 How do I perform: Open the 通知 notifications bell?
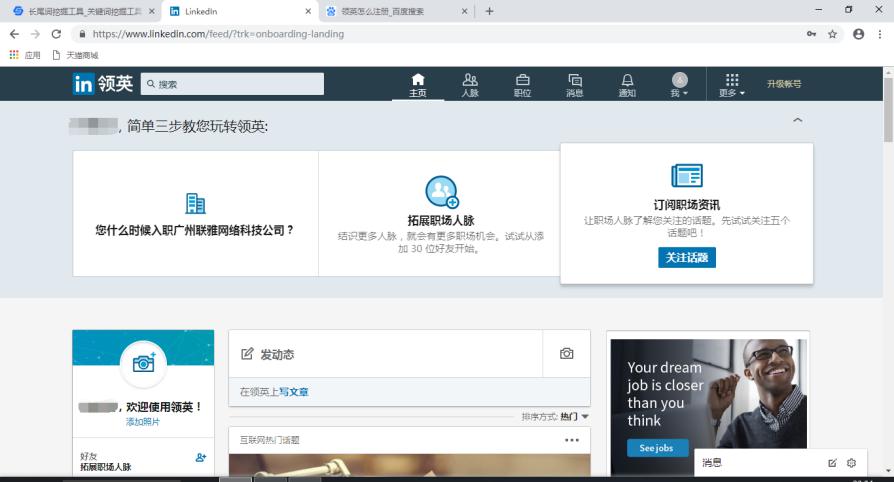coord(627,84)
